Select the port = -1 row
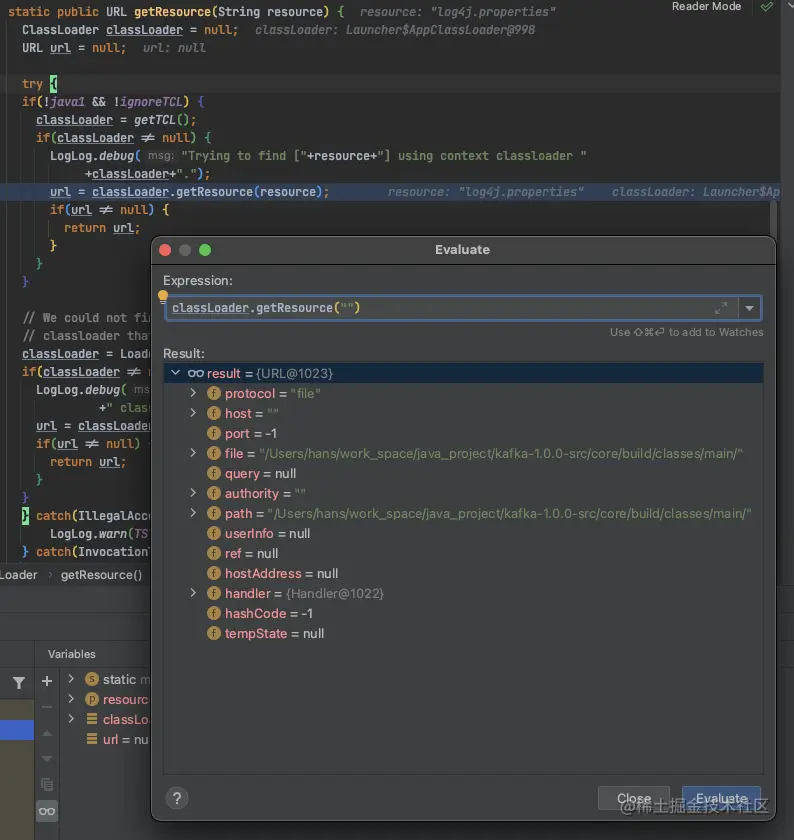The width and height of the screenshot is (794, 840). coord(463,433)
